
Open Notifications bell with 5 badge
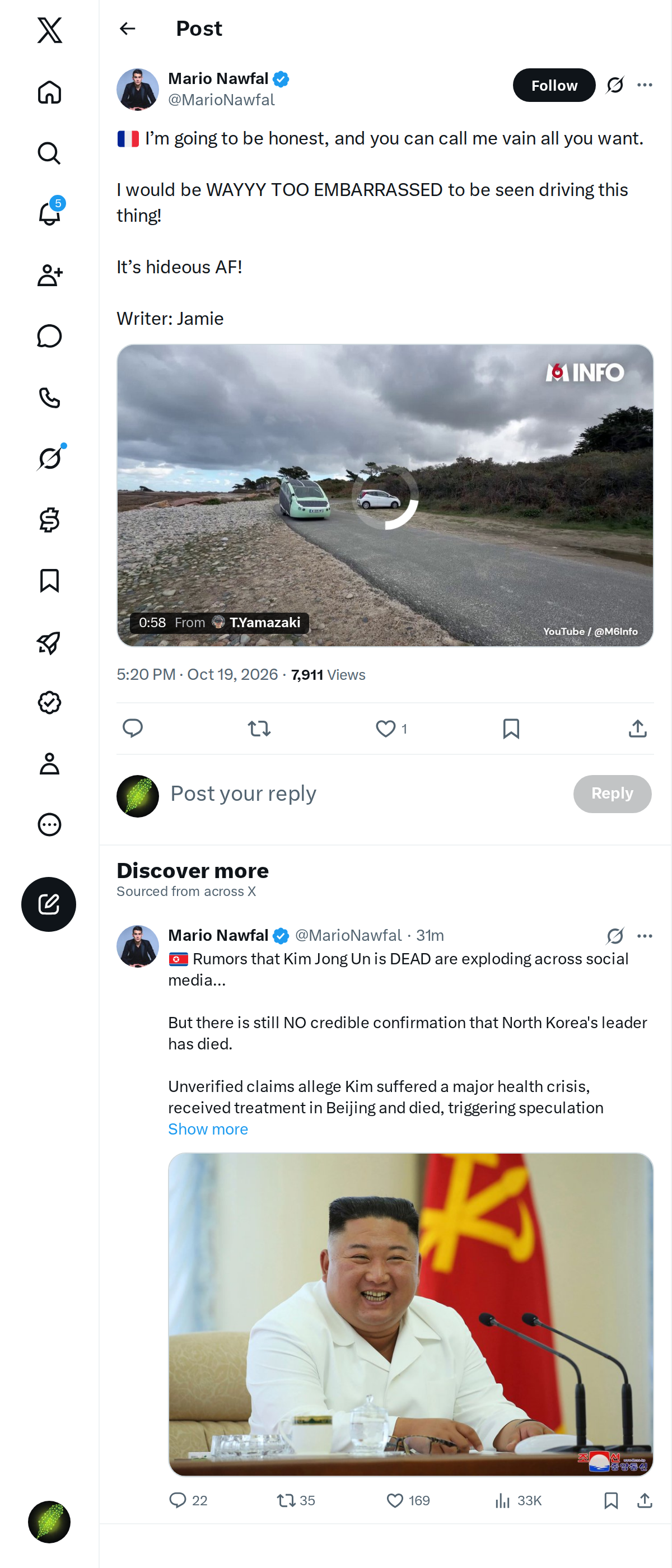pos(49,214)
